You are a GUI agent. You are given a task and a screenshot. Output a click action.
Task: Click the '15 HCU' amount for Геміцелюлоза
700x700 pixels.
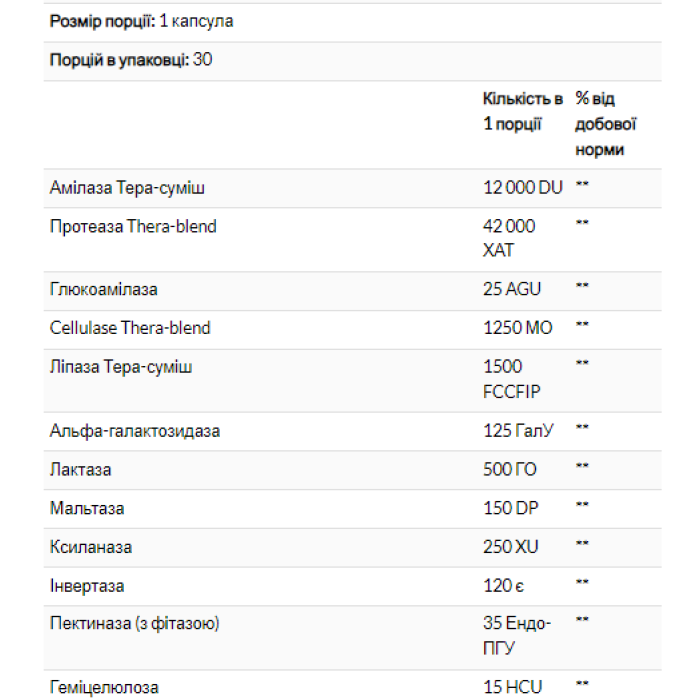pyautogui.click(x=512, y=688)
